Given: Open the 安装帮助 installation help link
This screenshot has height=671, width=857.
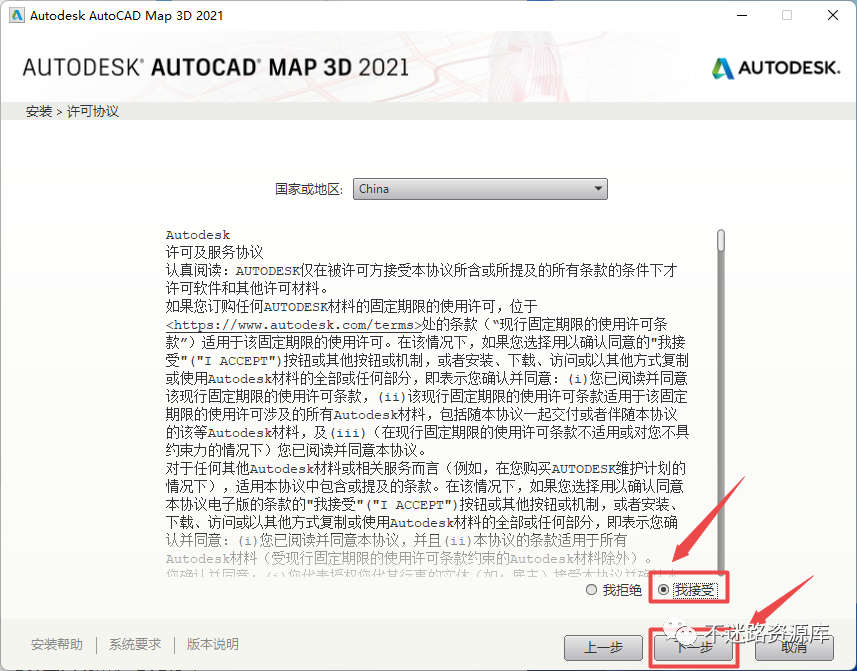Looking at the screenshot, I should coord(57,644).
